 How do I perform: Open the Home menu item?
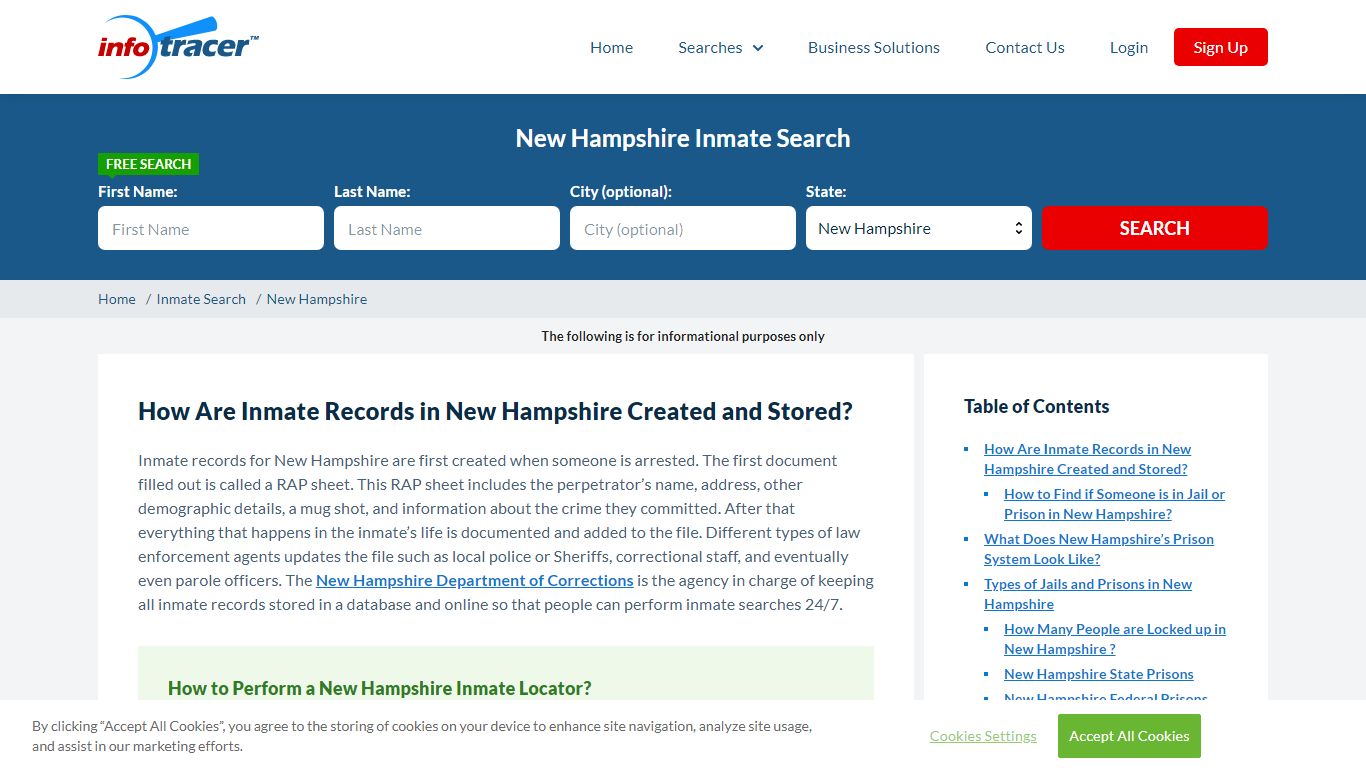611,47
